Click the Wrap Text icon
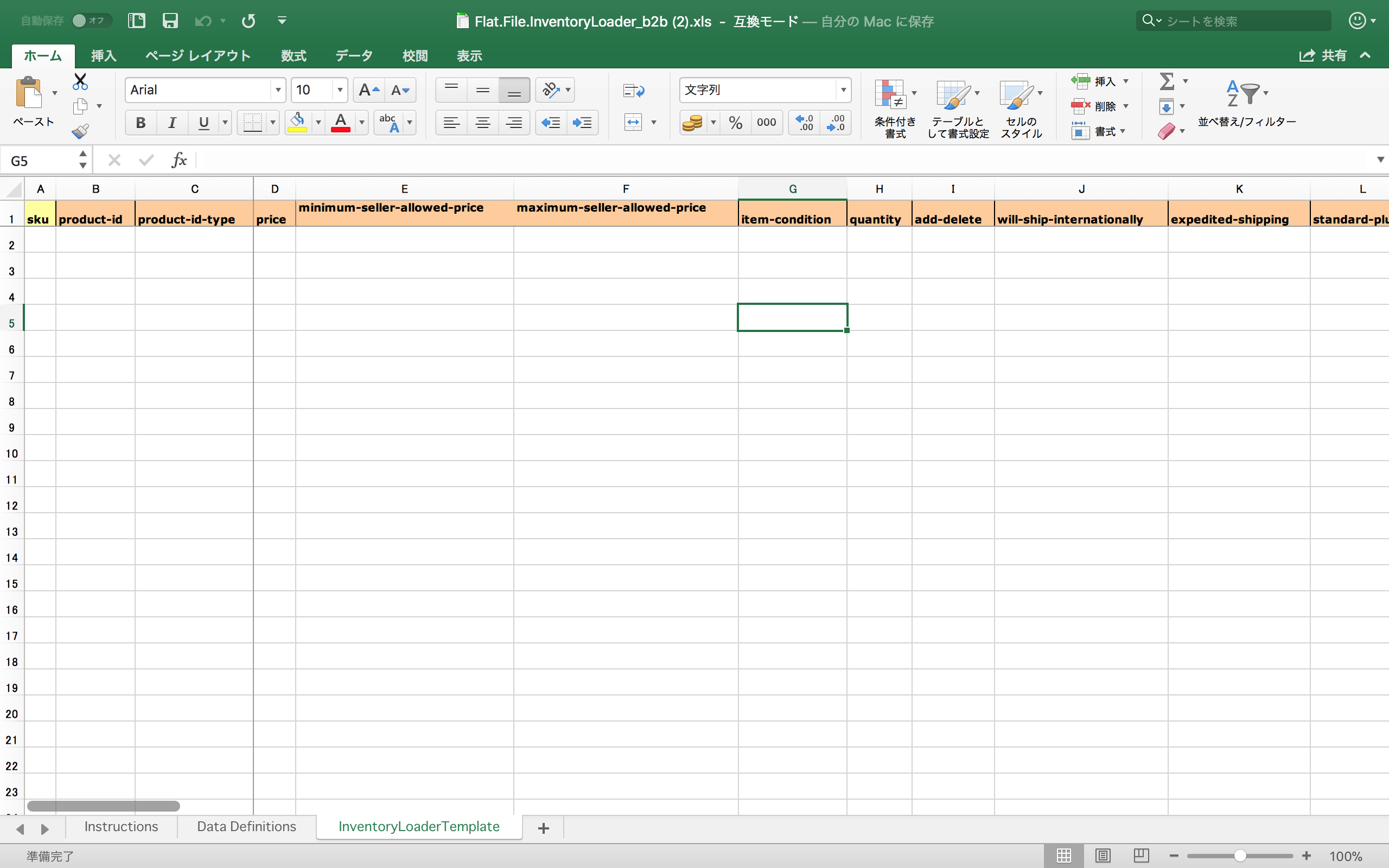1389x868 pixels. point(634,91)
